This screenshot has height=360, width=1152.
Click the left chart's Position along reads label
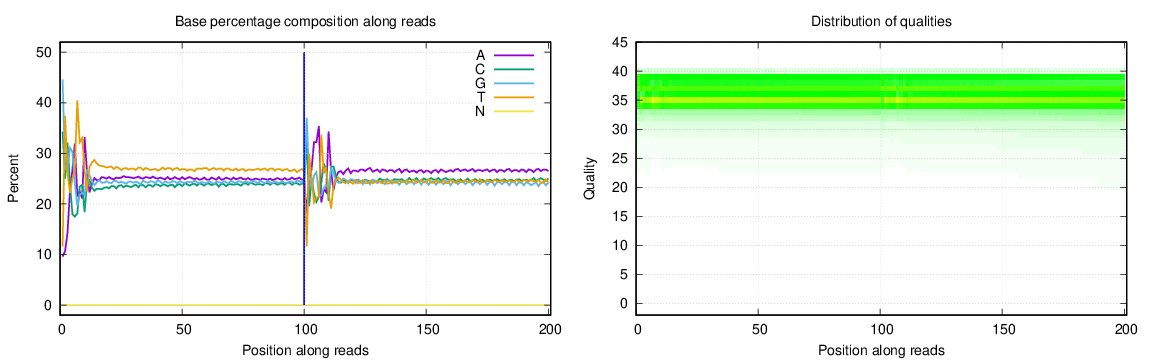[306, 350]
